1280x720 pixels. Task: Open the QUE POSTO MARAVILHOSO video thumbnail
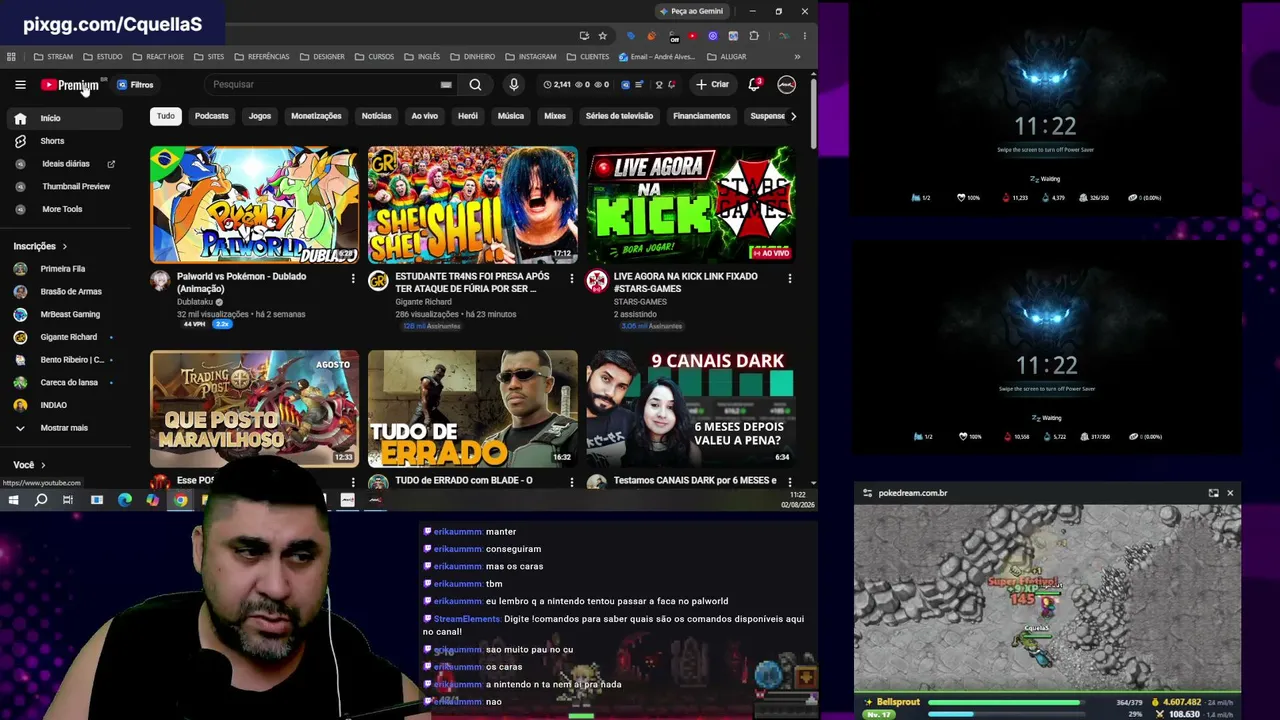click(x=254, y=408)
